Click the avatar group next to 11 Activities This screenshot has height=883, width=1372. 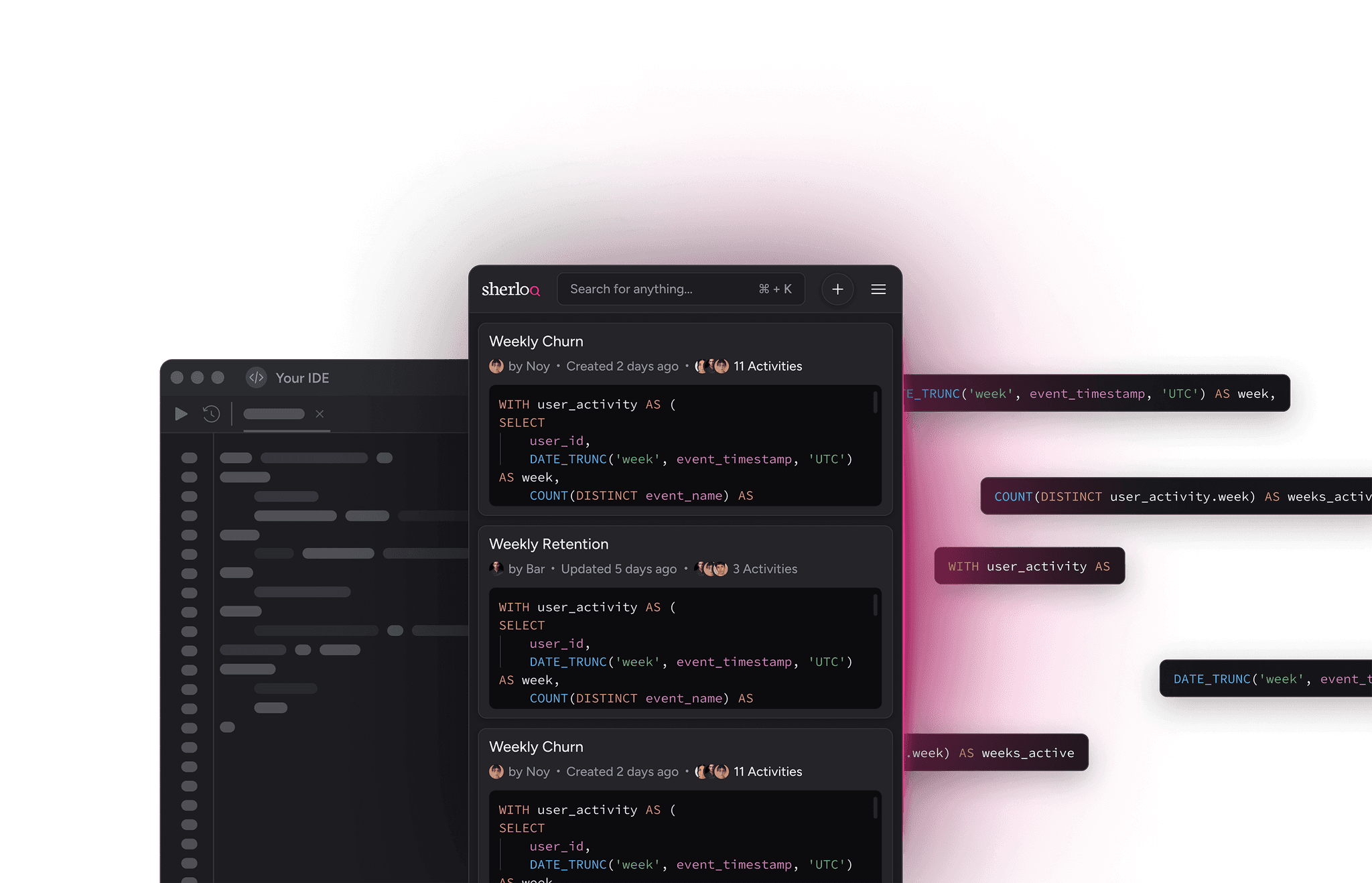[711, 366]
